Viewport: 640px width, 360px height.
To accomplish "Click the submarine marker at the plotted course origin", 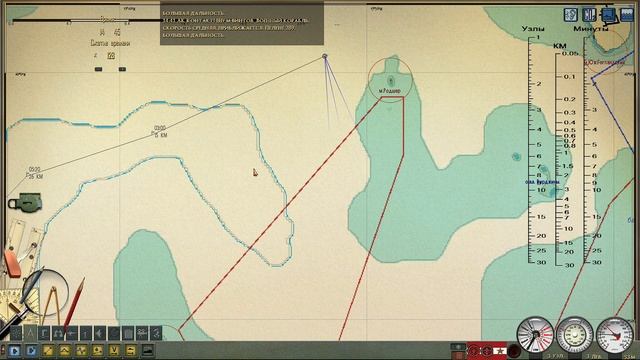I will coord(325,57).
